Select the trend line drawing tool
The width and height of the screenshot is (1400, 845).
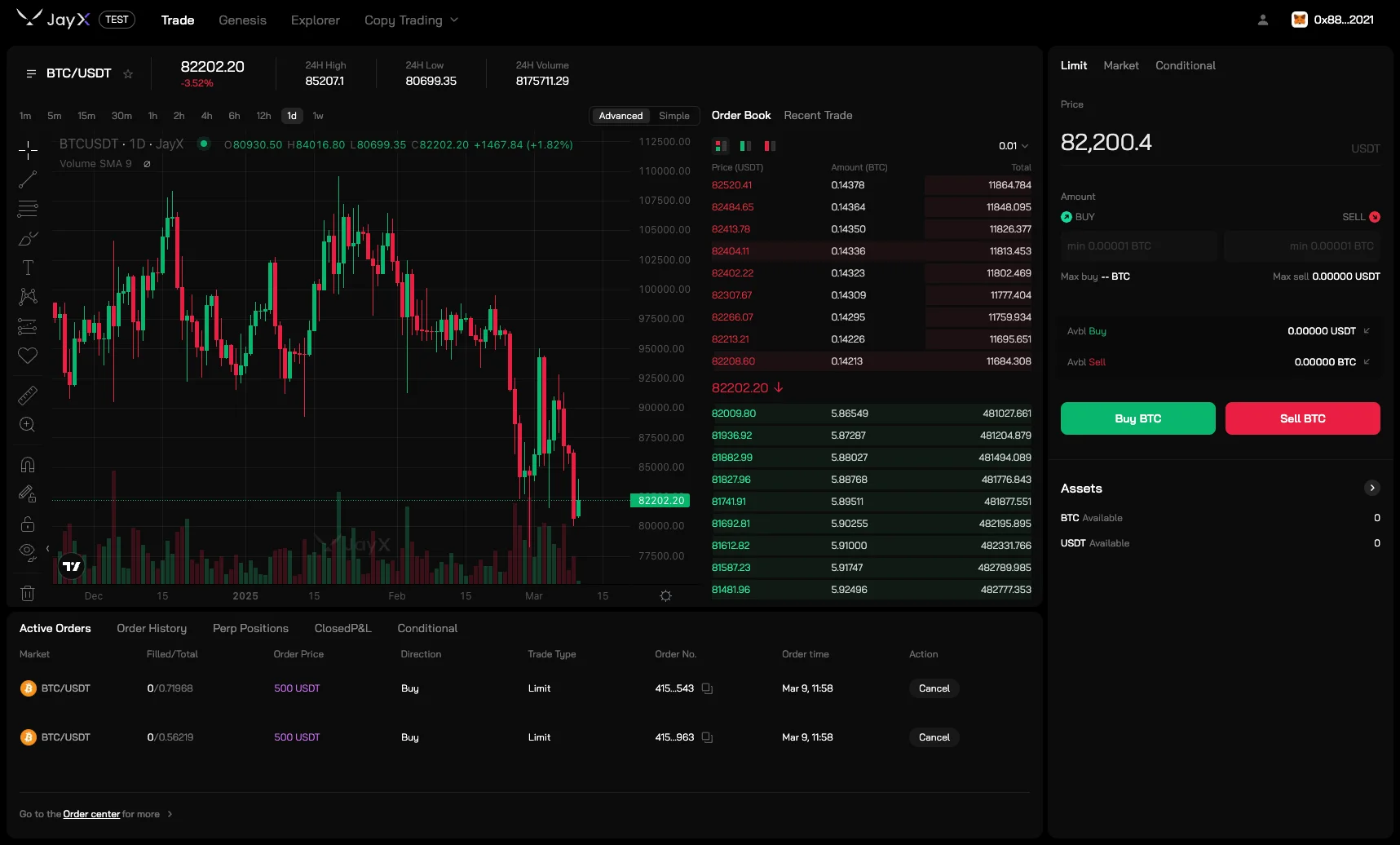pyautogui.click(x=28, y=179)
